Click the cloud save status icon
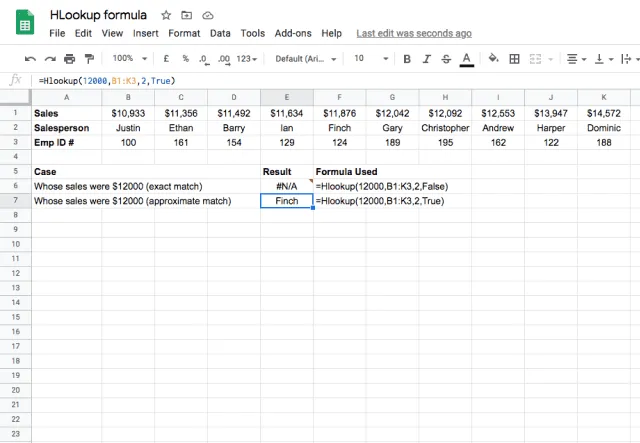 pyautogui.click(x=208, y=16)
